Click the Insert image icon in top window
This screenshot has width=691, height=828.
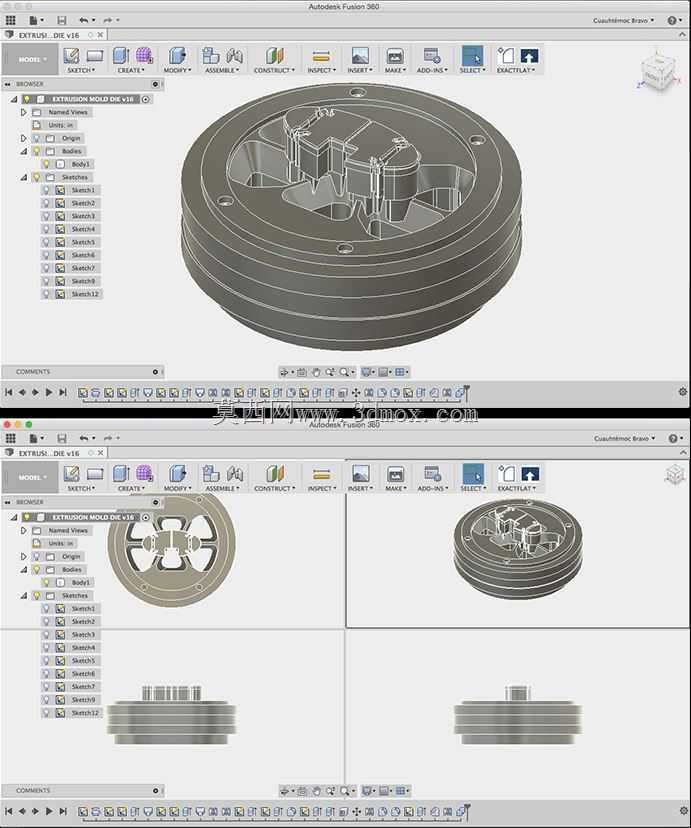[360, 56]
